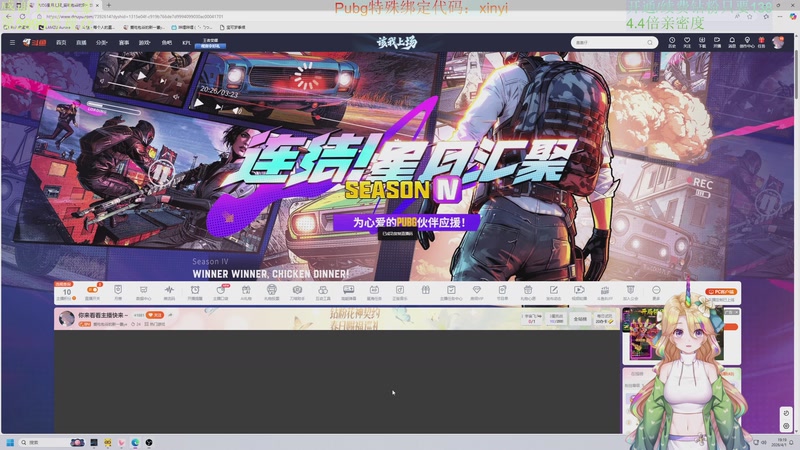Open the 高能弹幕 danmaku icon
The width and height of the screenshot is (800, 450).
[x=348, y=292]
